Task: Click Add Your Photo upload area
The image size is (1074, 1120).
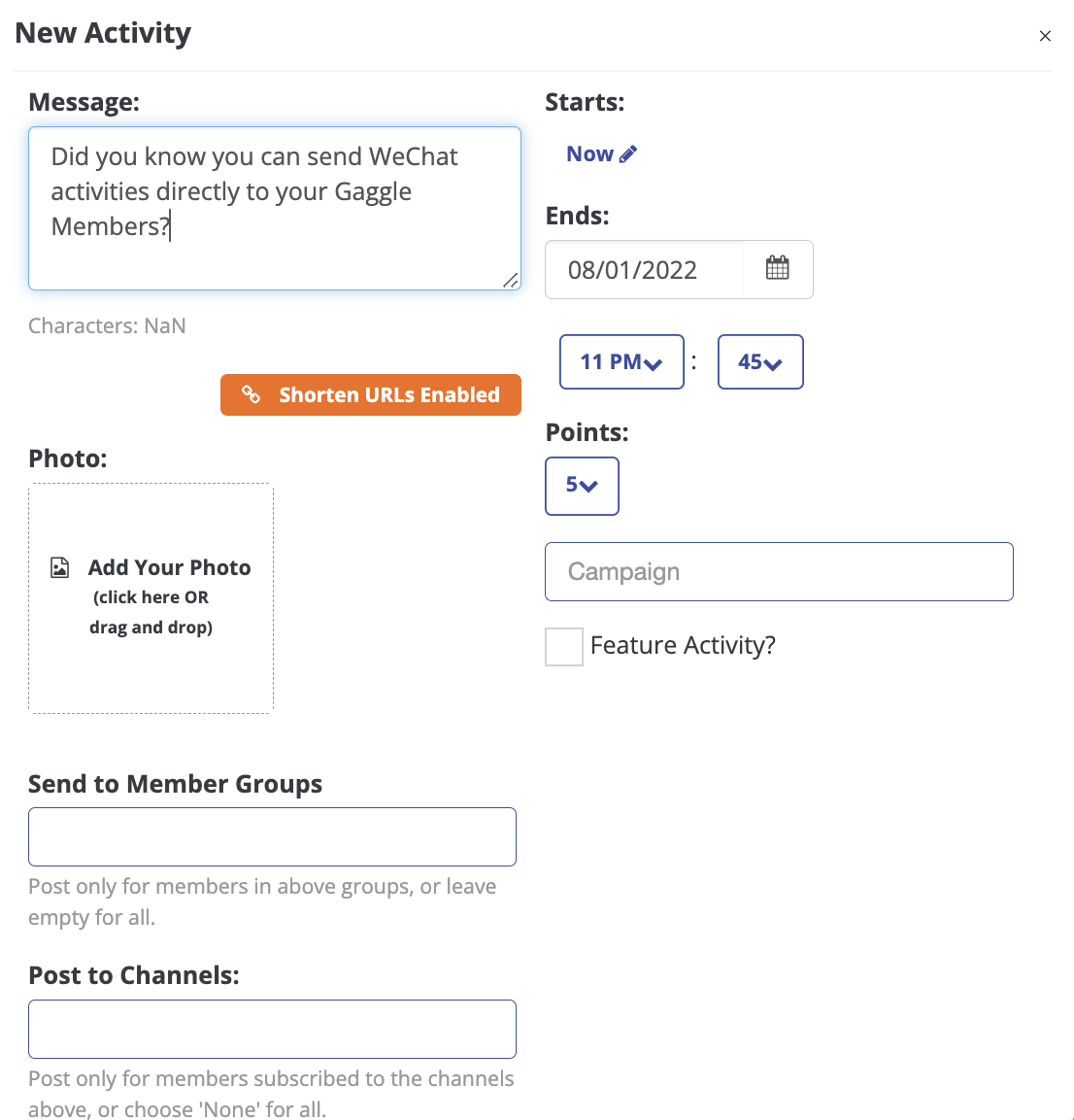Action: tap(151, 597)
